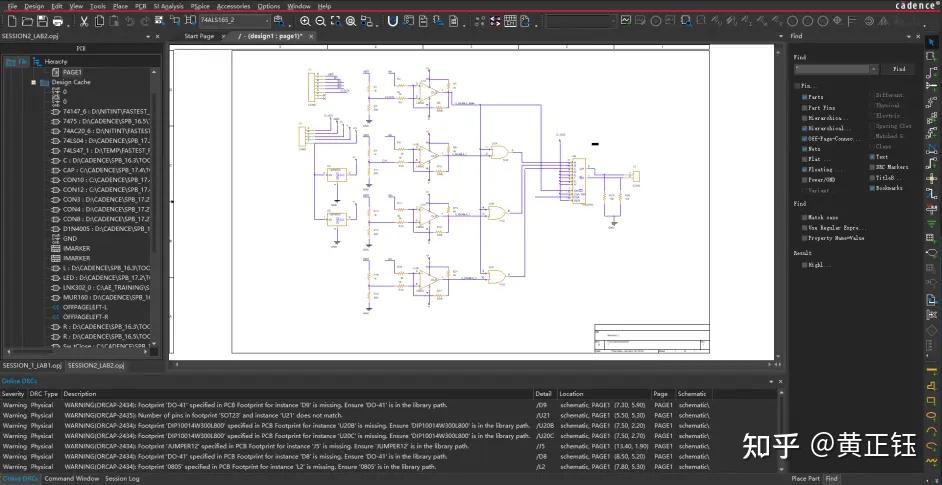Viewport: 942px width, 485px height.
Task: Click the Print icon
Action: [x=58, y=21]
